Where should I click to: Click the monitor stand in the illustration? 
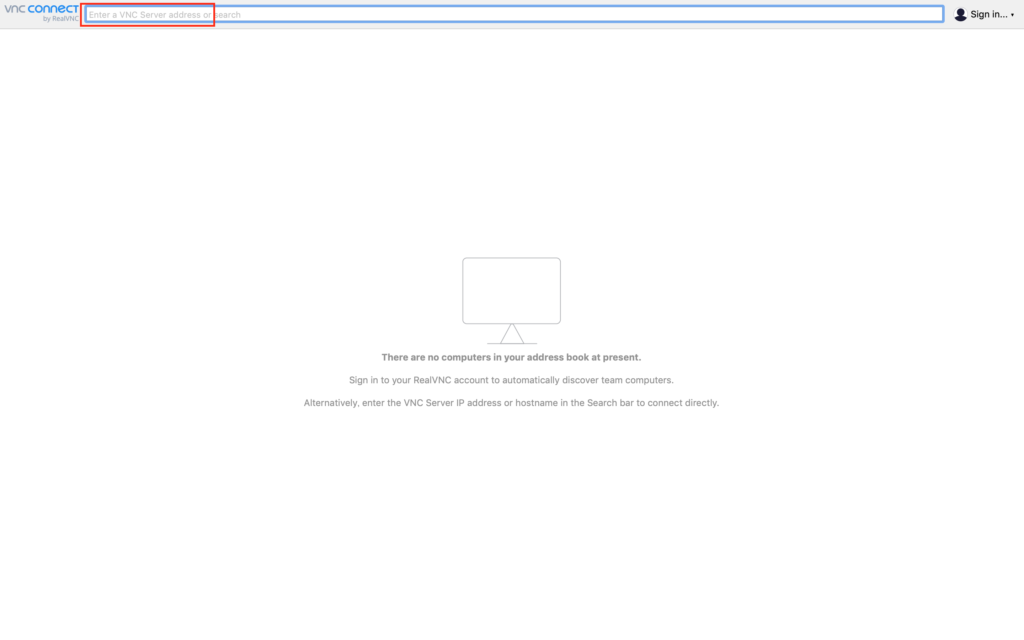coord(511,334)
